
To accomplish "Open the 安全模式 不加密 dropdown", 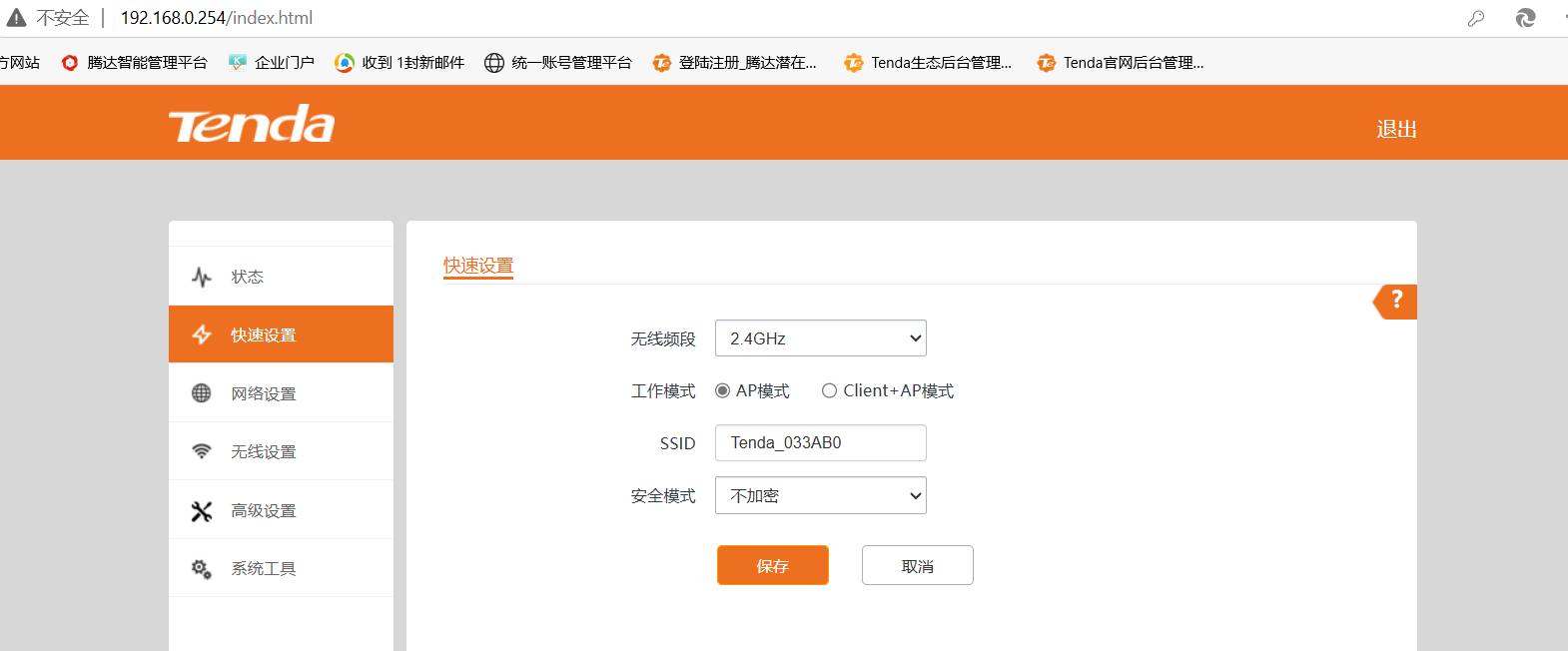I will [x=821, y=495].
